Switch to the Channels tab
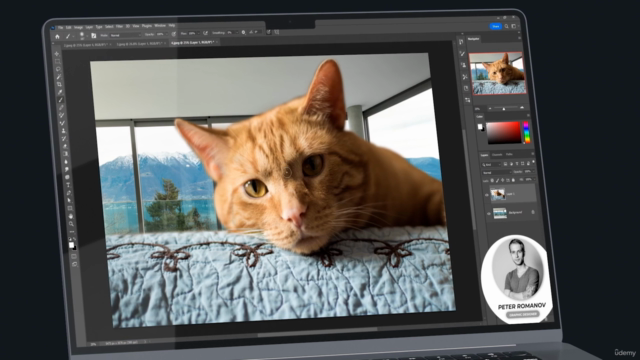This screenshot has width=640, height=360. tap(497, 155)
